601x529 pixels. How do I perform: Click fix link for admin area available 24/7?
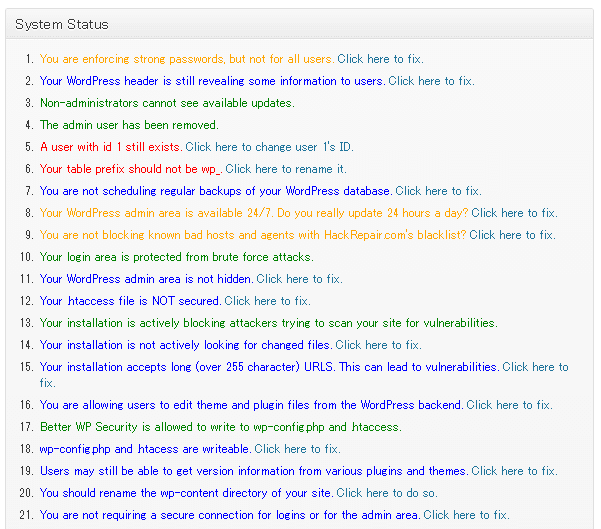(514, 213)
